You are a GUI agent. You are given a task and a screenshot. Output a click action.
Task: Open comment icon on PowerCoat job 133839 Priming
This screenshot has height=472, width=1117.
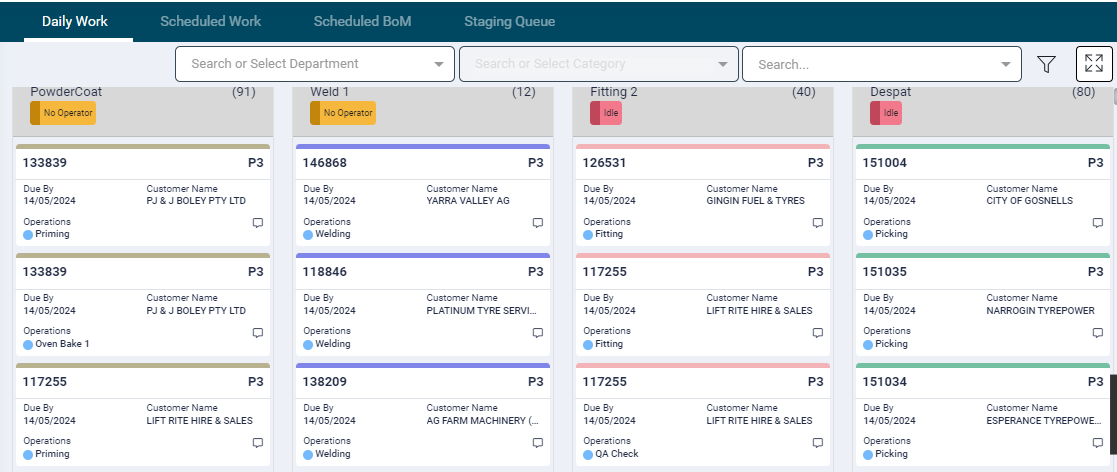[x=257, y=223]
